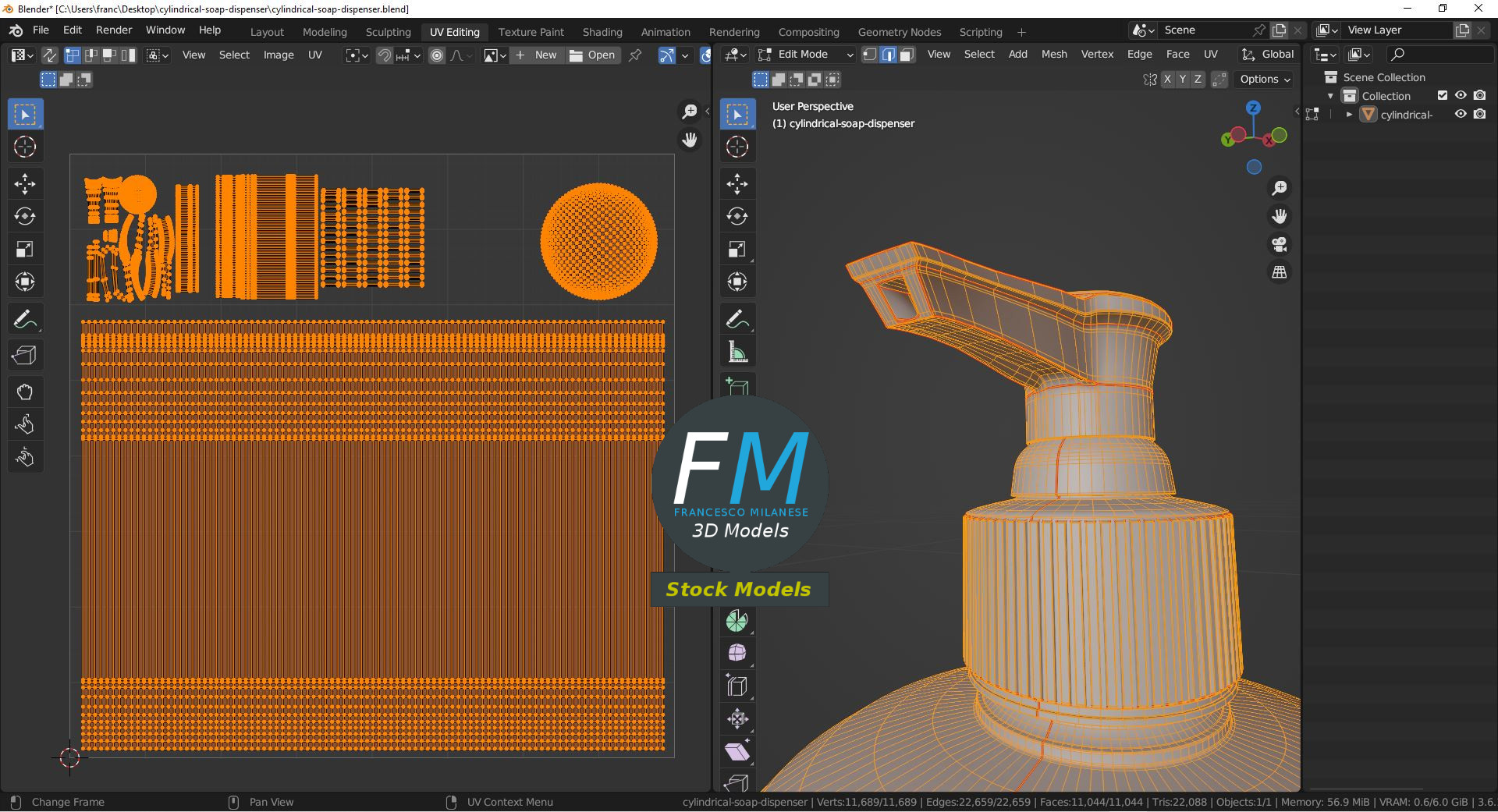Select the Shear tool in 3D viewport

click(737, 752)
